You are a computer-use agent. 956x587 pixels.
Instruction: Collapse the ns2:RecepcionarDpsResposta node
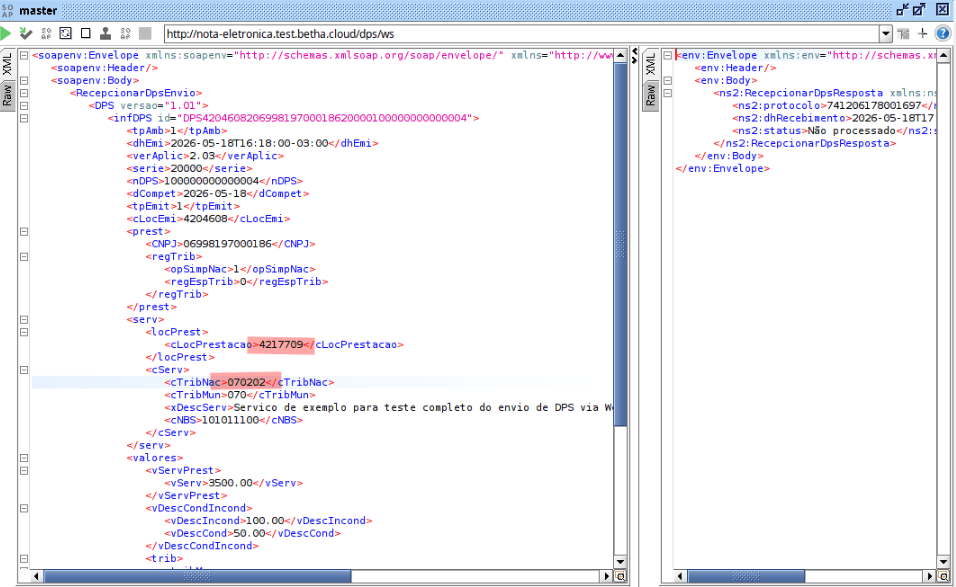point(668,93)
